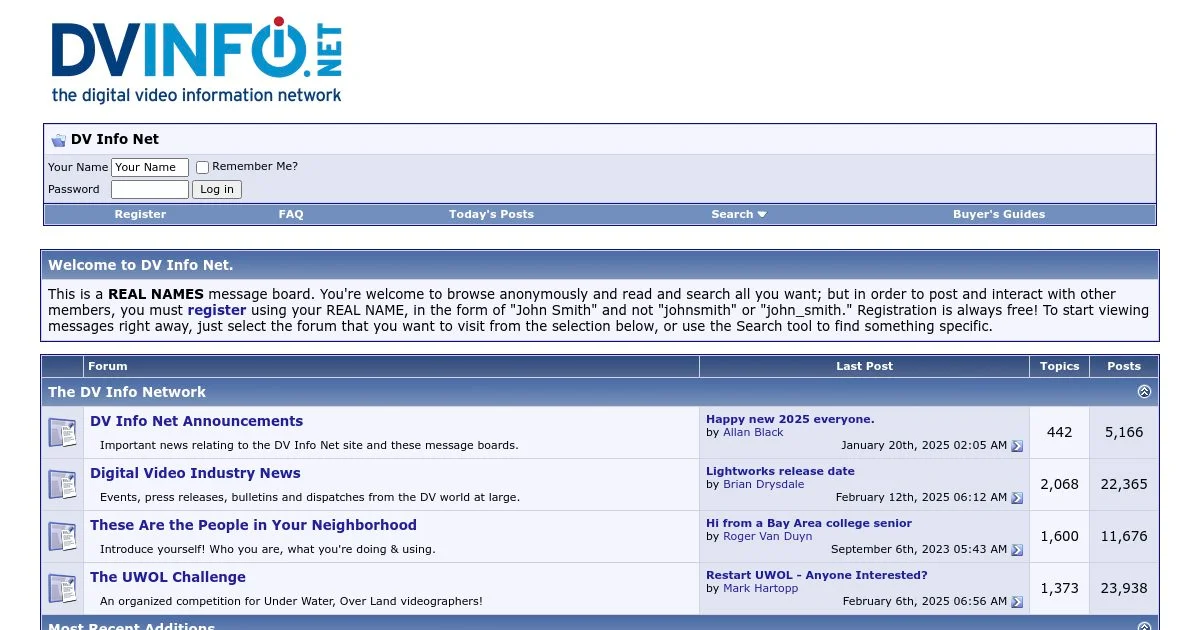View Allan Black's profile
The height and width of the screenshot is (630, 1200).
click(753, 432)
